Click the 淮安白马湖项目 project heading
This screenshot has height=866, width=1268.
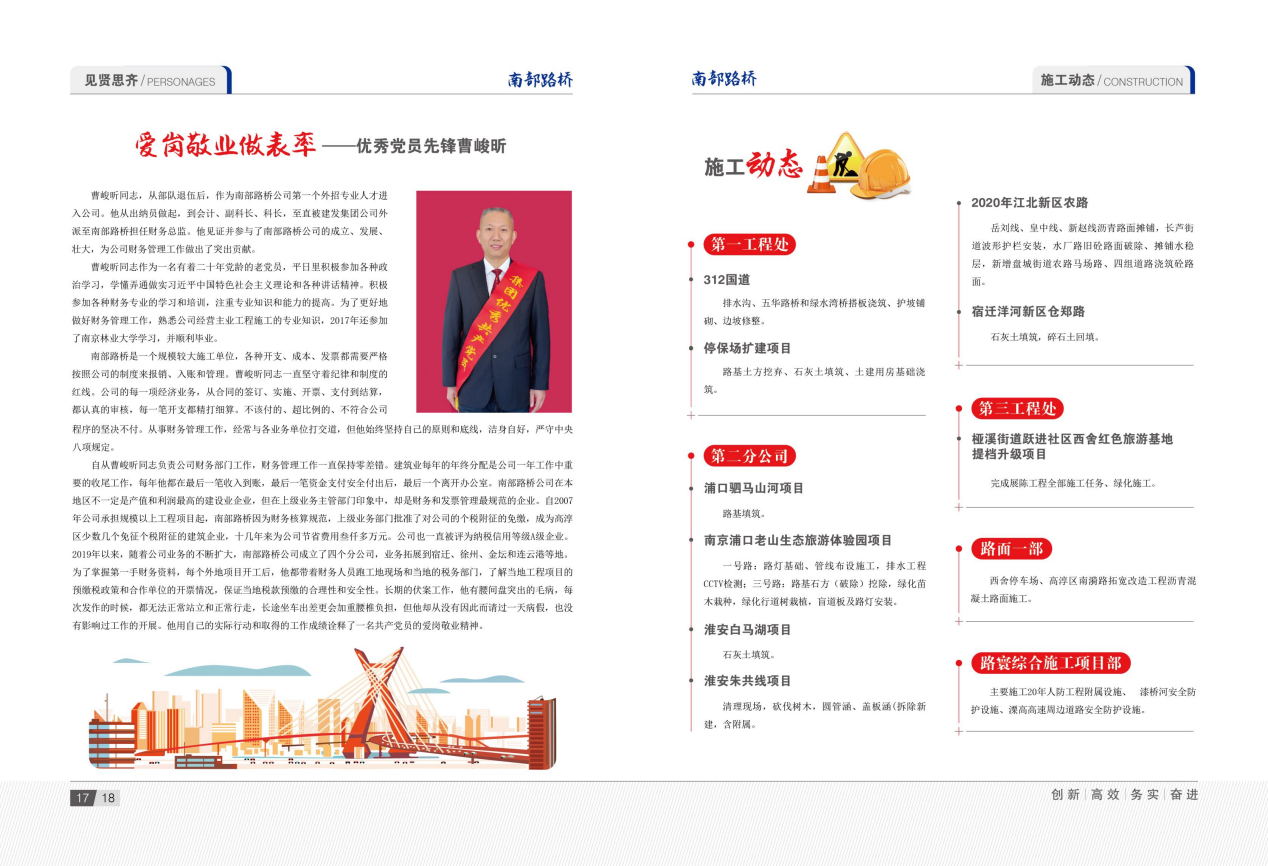click(x=747, y=629)
